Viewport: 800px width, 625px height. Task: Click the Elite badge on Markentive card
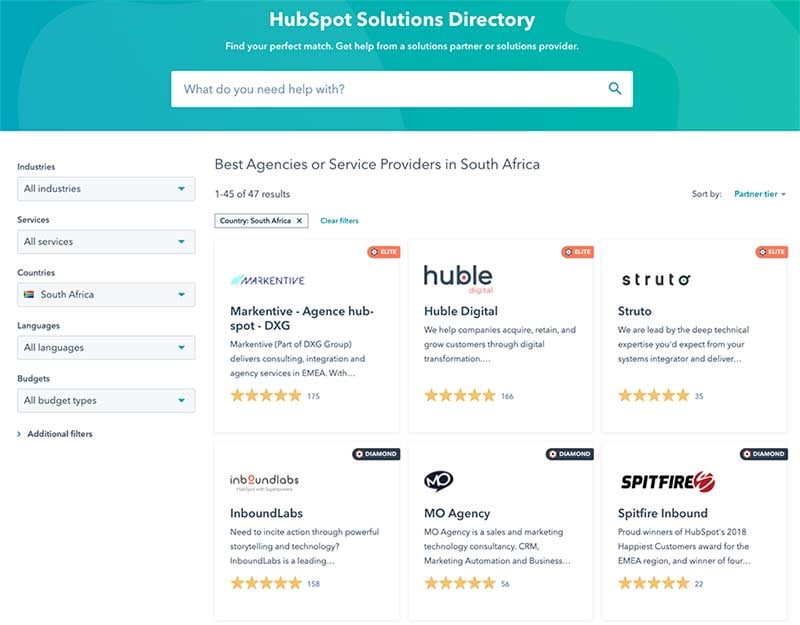(384, 252)
